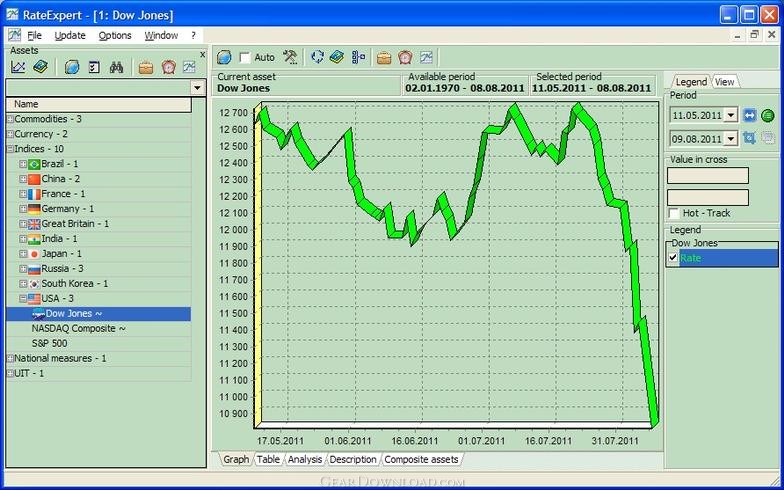Click the briefcase icon in chart toolbar
Screen dimensions: 784x490
click(384, 57)
